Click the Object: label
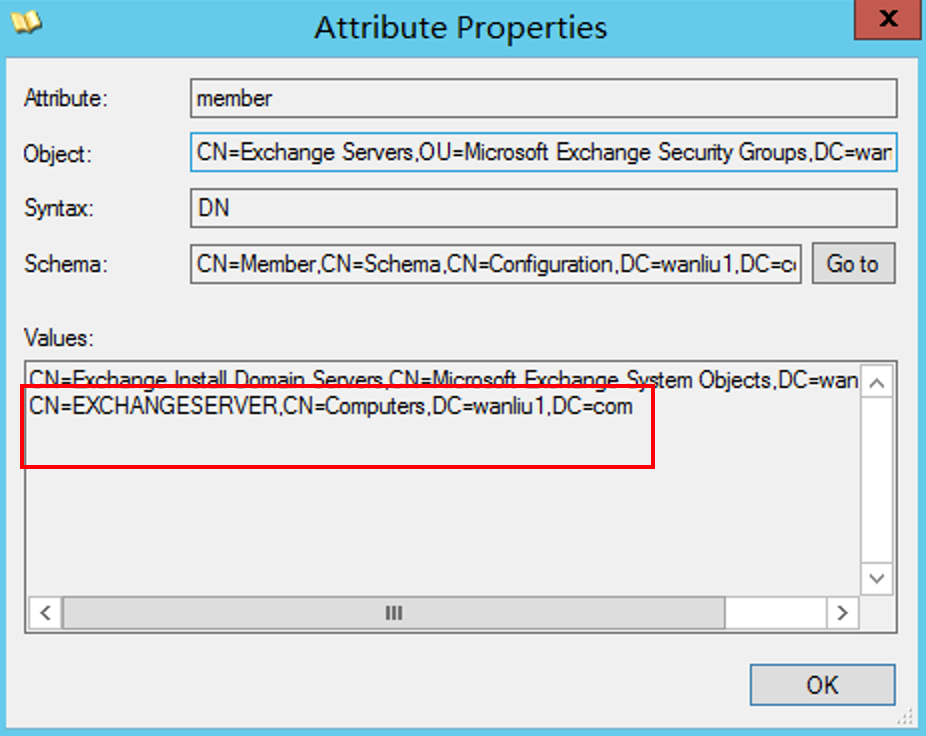Screen dimensions: 926x736 pos(58,154)
